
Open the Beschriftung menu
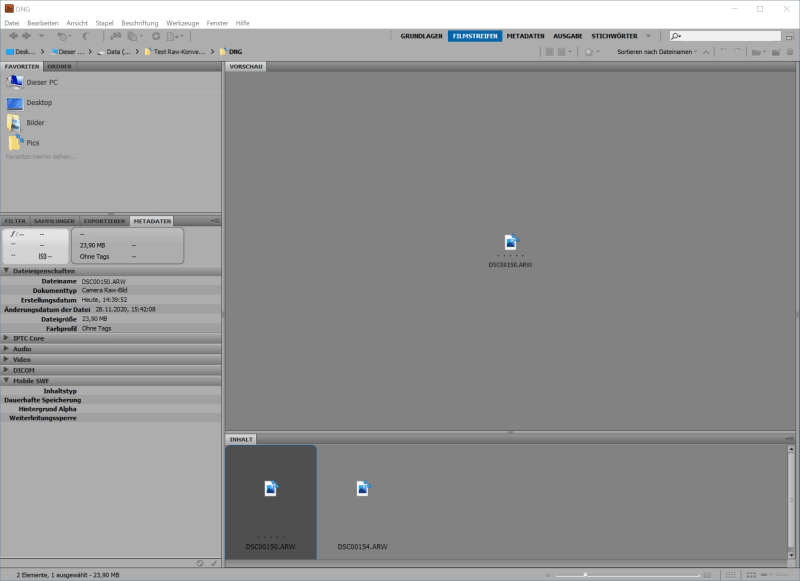coord(140,23)
